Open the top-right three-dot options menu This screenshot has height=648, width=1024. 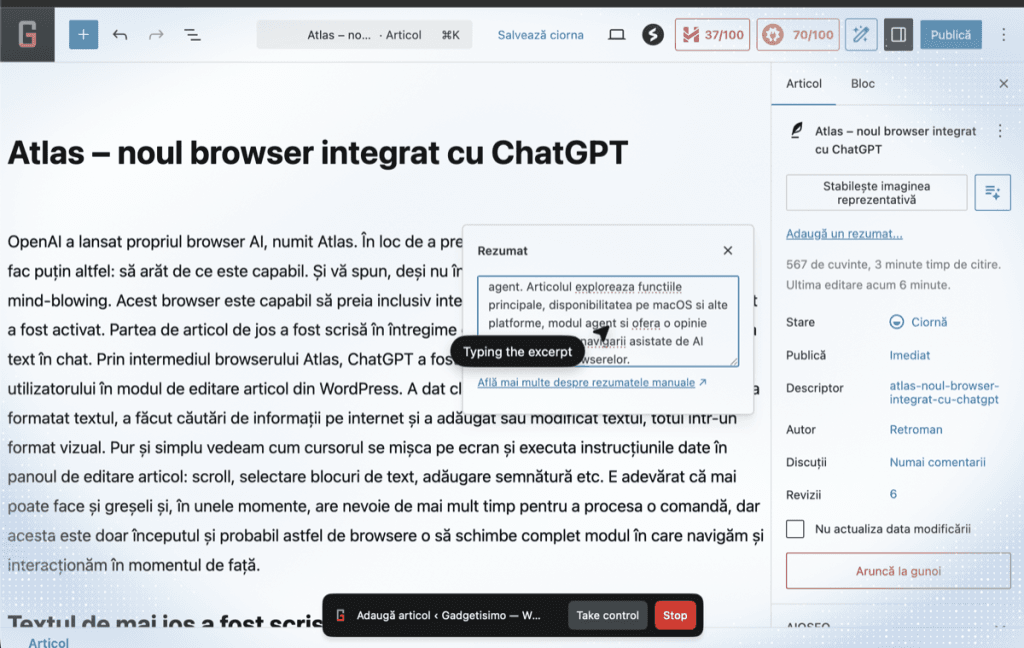[1004, 35]
